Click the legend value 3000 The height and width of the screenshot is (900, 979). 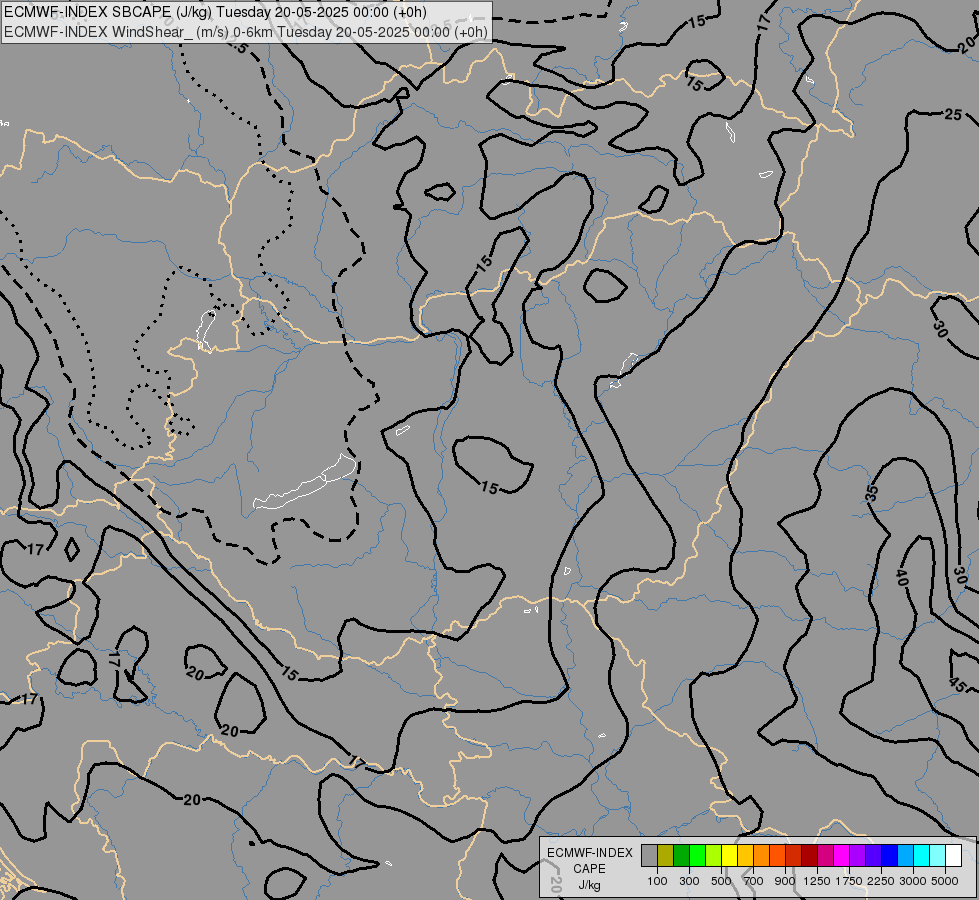(913, 881)
